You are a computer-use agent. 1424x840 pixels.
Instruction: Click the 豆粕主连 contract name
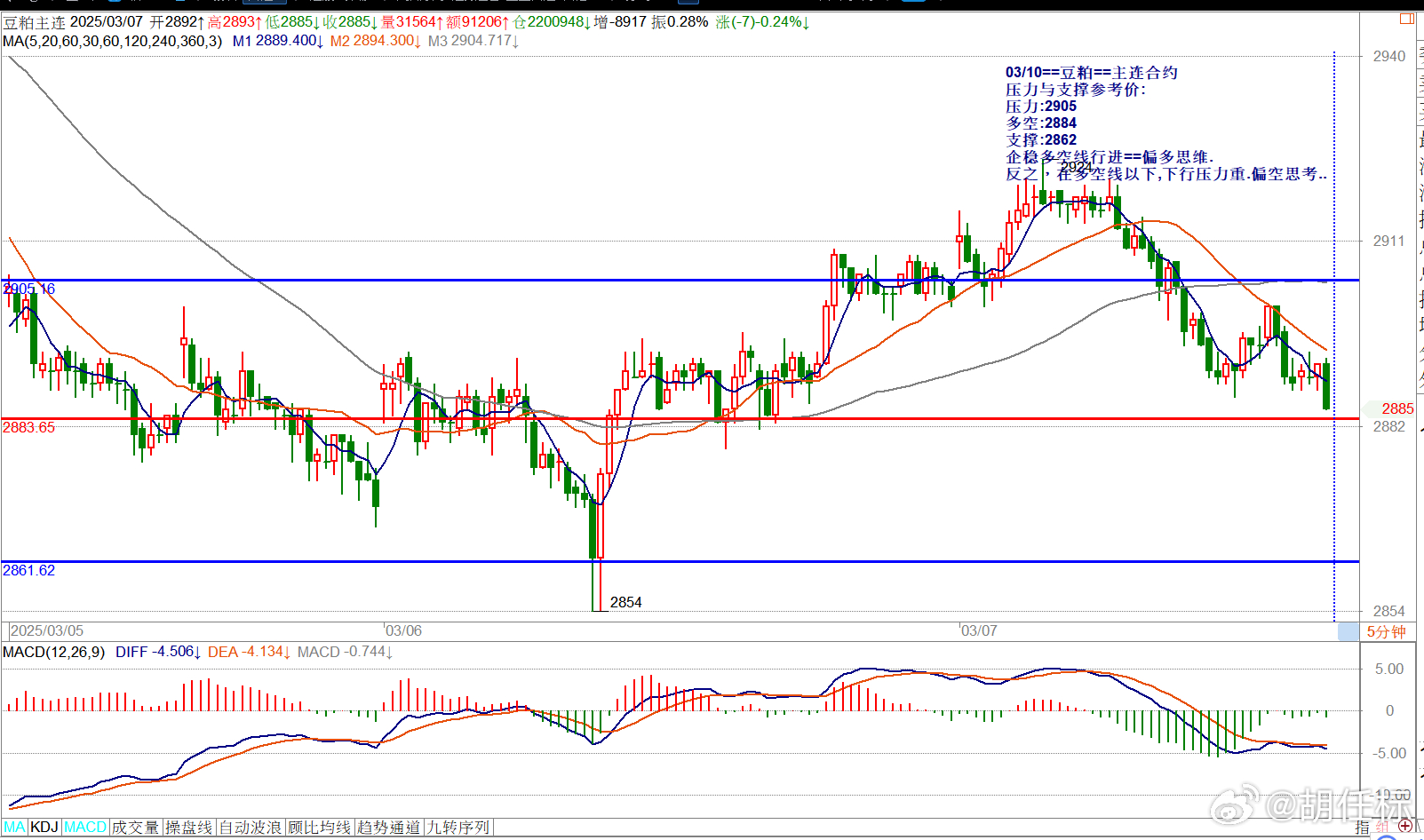coord(34,21)
